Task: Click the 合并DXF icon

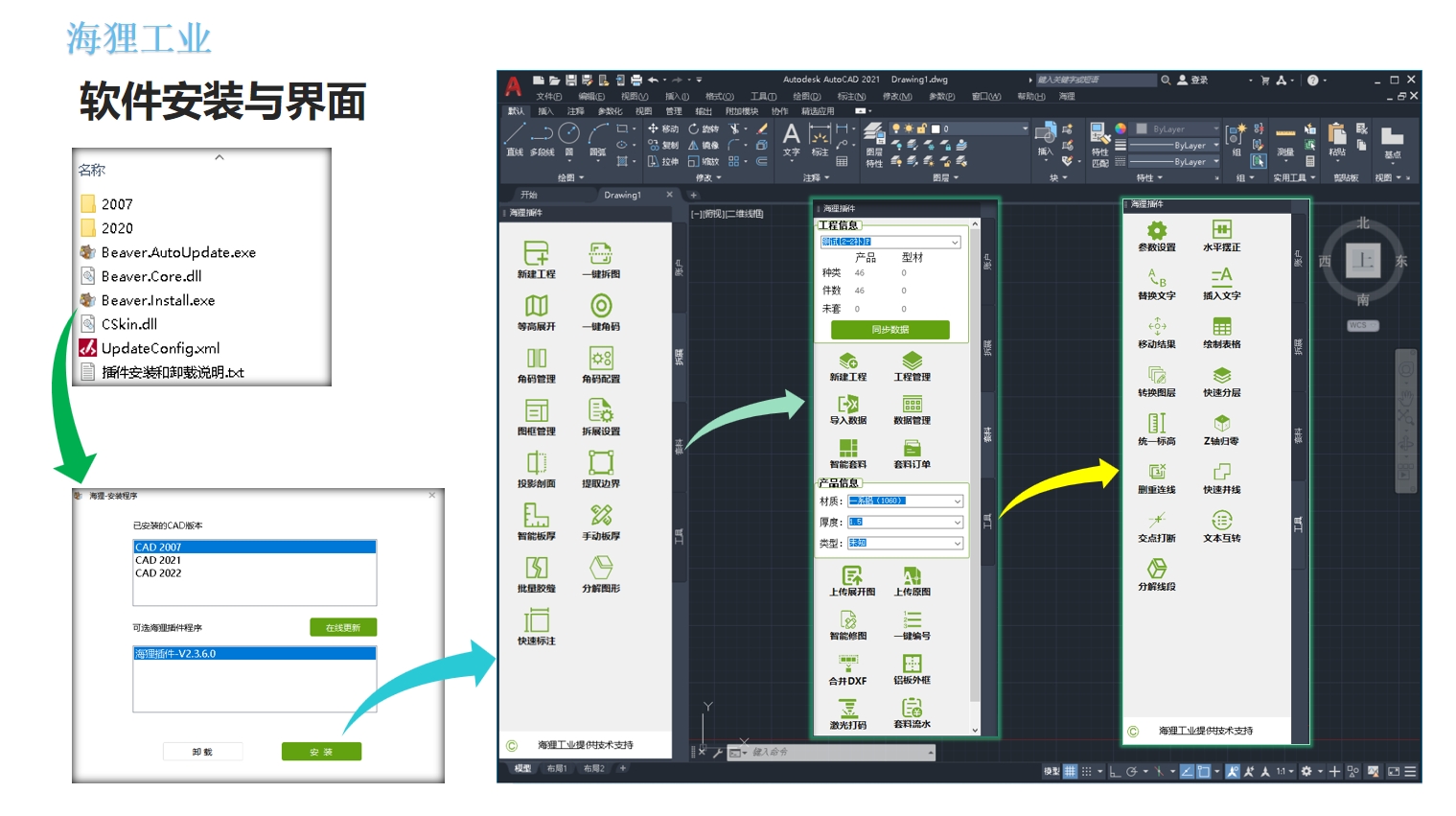Action: pos(848,664)
